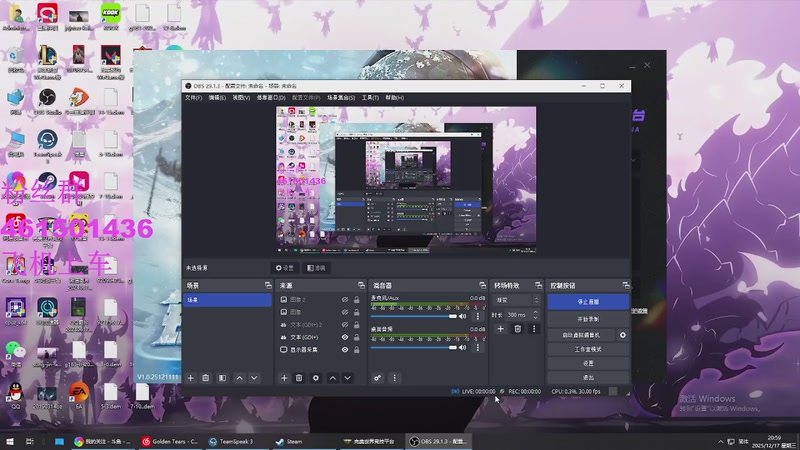Toggle visibility of 图像 source
Image resolution: width=800 pixels, height=450 pixels.
[x=345, y=312]
